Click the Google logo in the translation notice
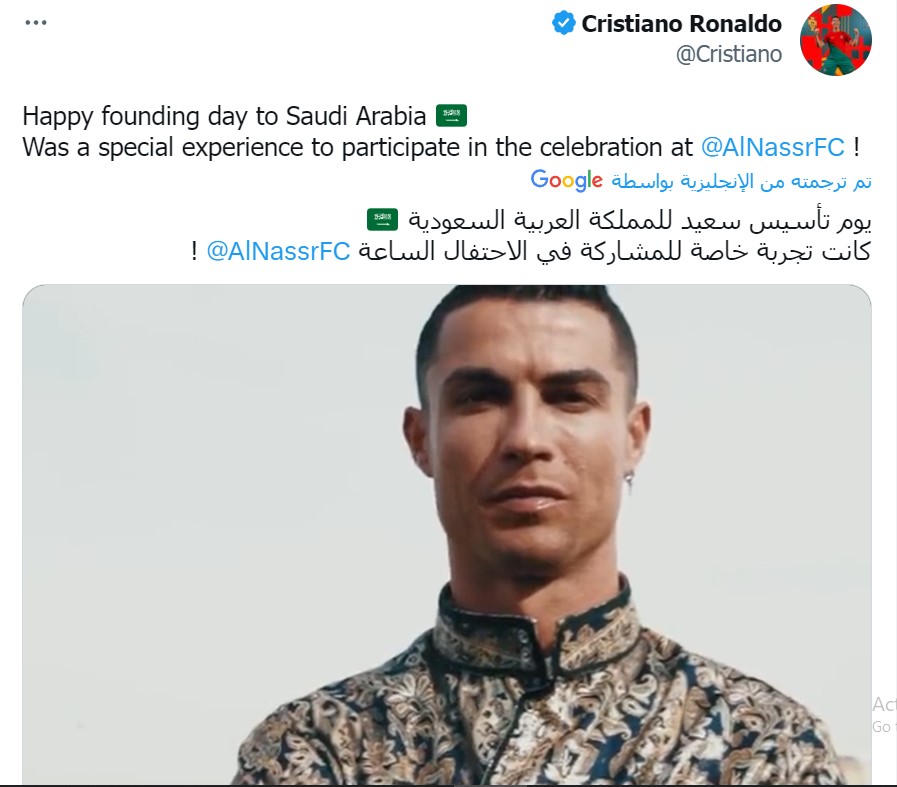Viewport: 897px width, 787px height. pyautogui.click(x=566, y=181)
